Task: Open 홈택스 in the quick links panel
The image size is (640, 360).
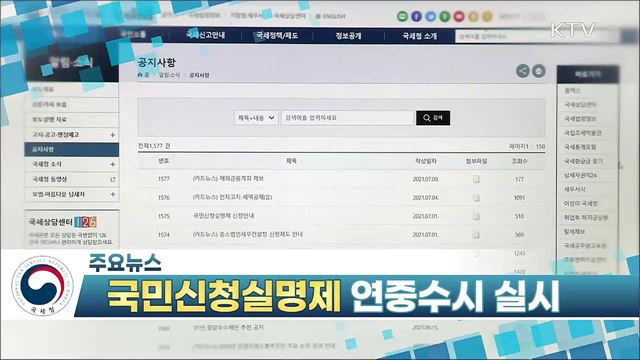Action: (572, 91)
